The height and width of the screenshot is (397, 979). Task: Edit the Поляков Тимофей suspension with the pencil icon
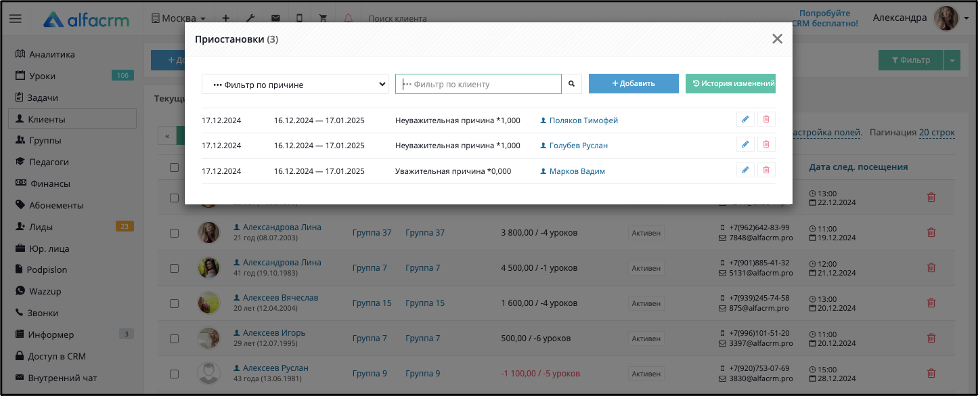[x=745, y=120]
